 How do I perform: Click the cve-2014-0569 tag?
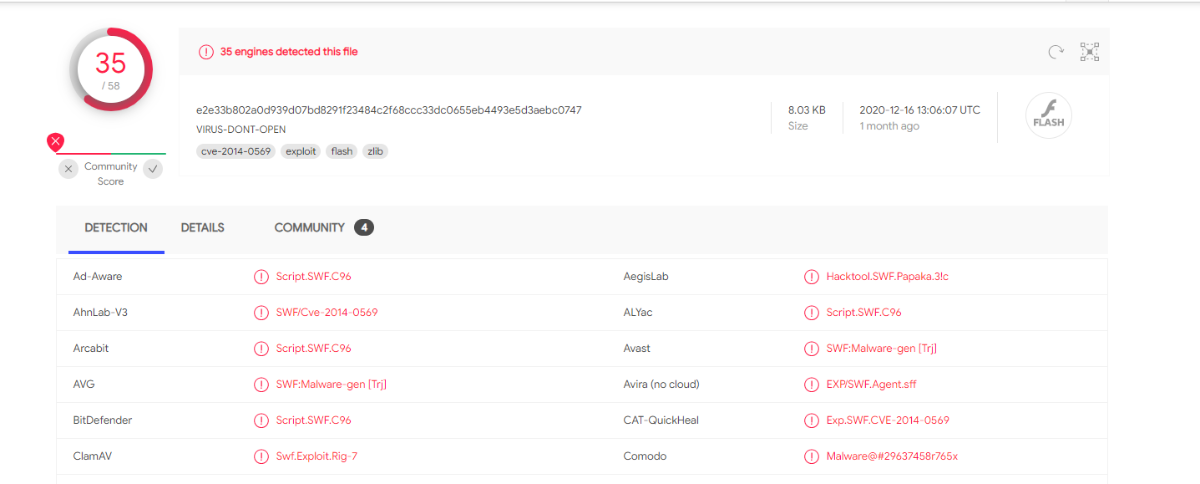[235, 151]
